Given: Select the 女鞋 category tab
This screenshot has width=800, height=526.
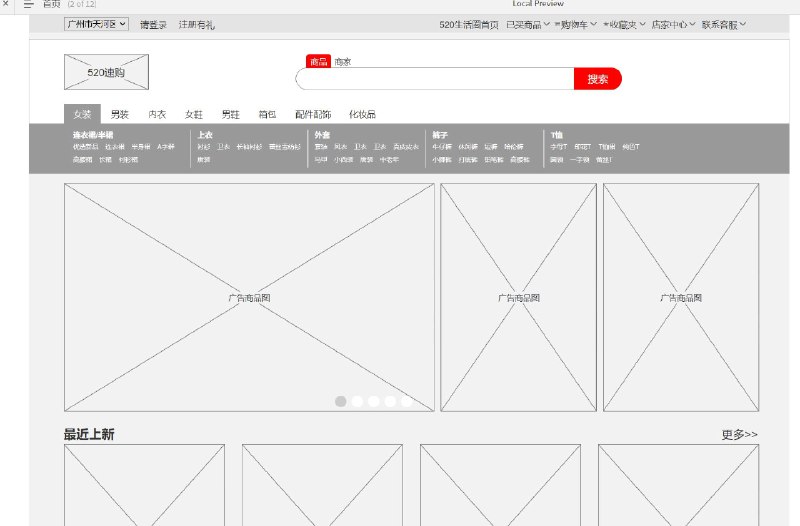Looking at the screenshot, I should (194, 114).
